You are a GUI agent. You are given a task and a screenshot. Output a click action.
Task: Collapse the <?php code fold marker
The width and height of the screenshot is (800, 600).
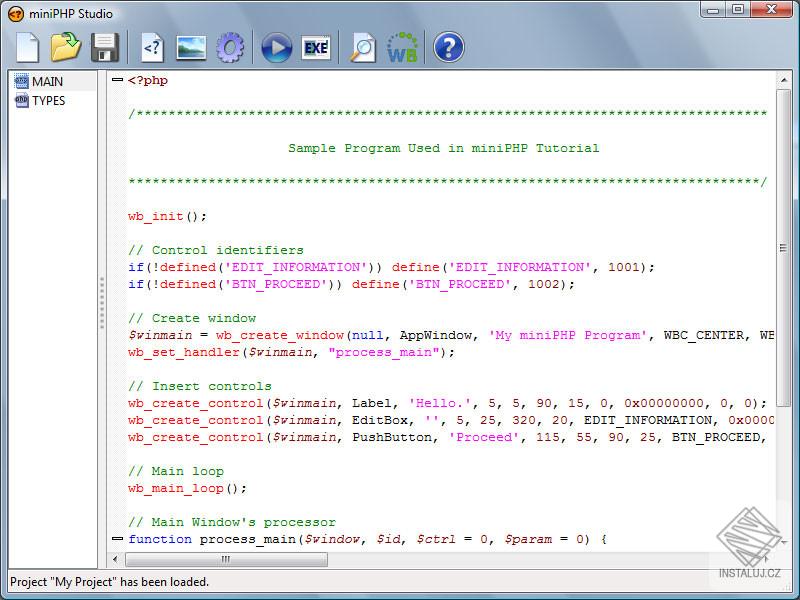click(x=117, y=81)
